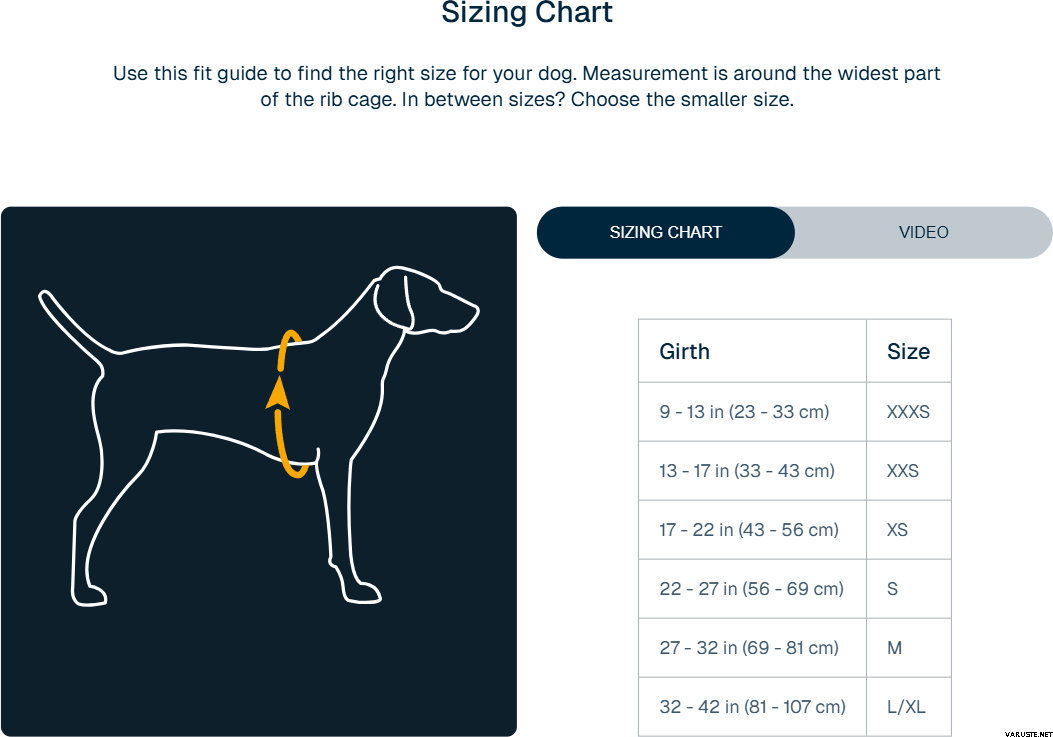Click the 32 - 42 in girth row
The height and width of the screenshot is (737, 1053).
pos(752,706)
